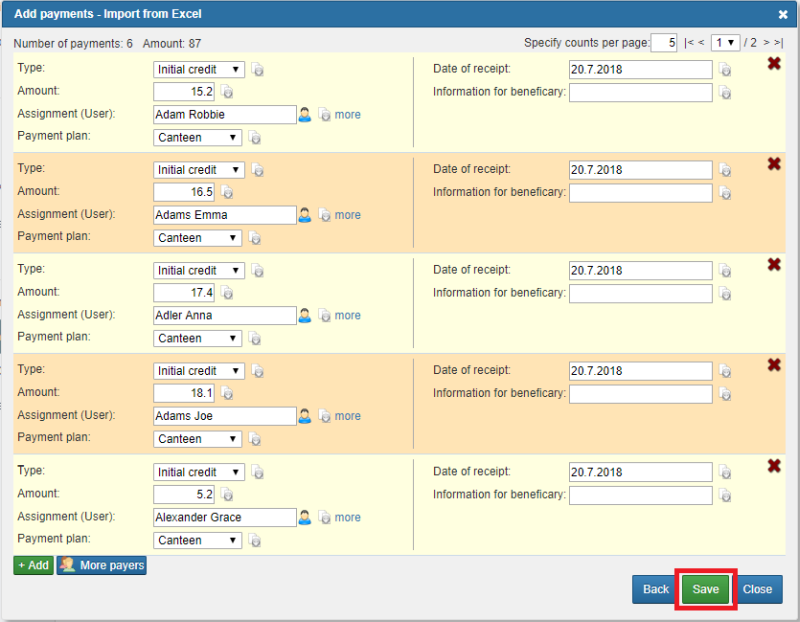Open page number selector dropdown

[725, 43]
